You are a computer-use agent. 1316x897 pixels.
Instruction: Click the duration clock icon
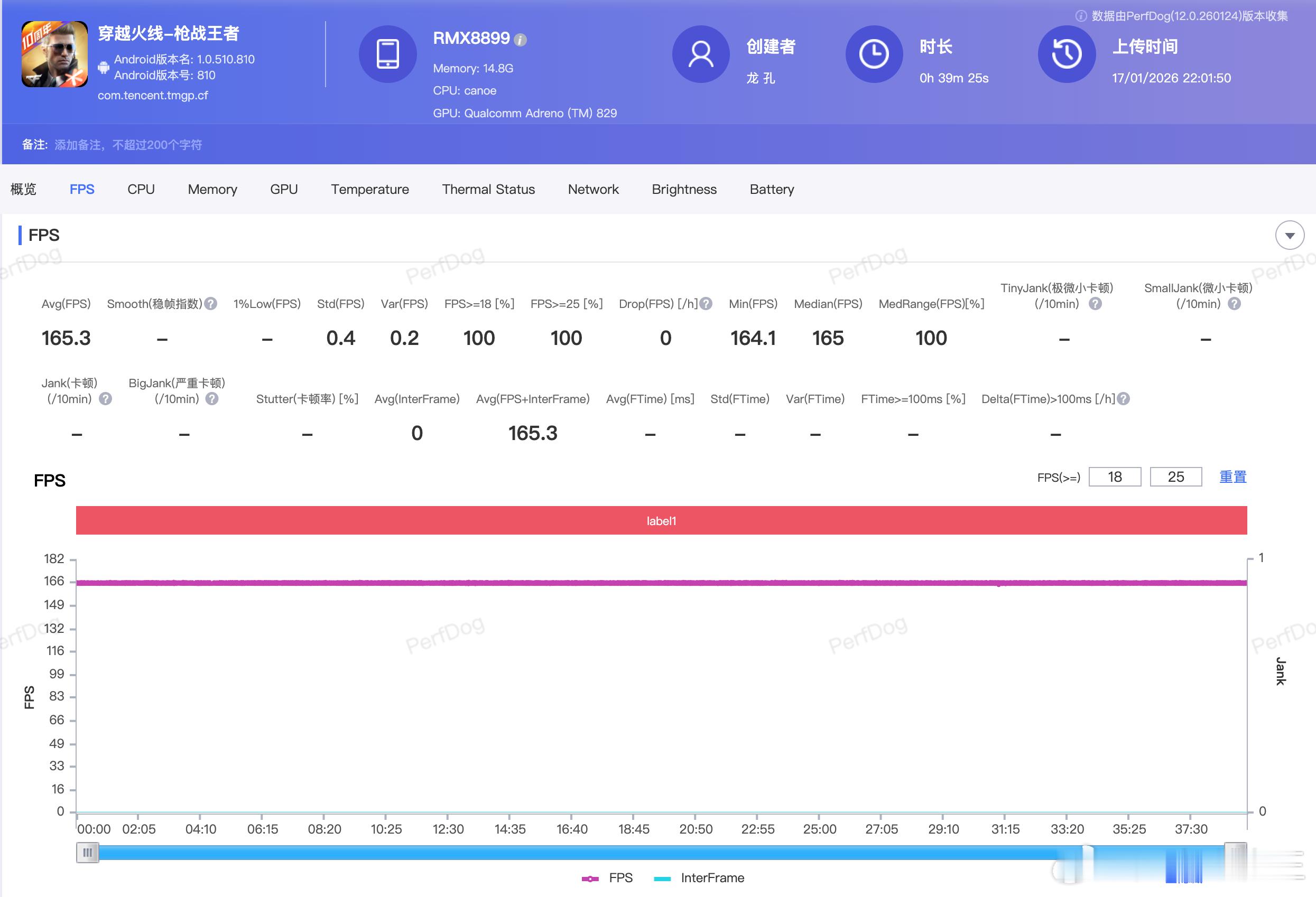[x=874, y=54]
